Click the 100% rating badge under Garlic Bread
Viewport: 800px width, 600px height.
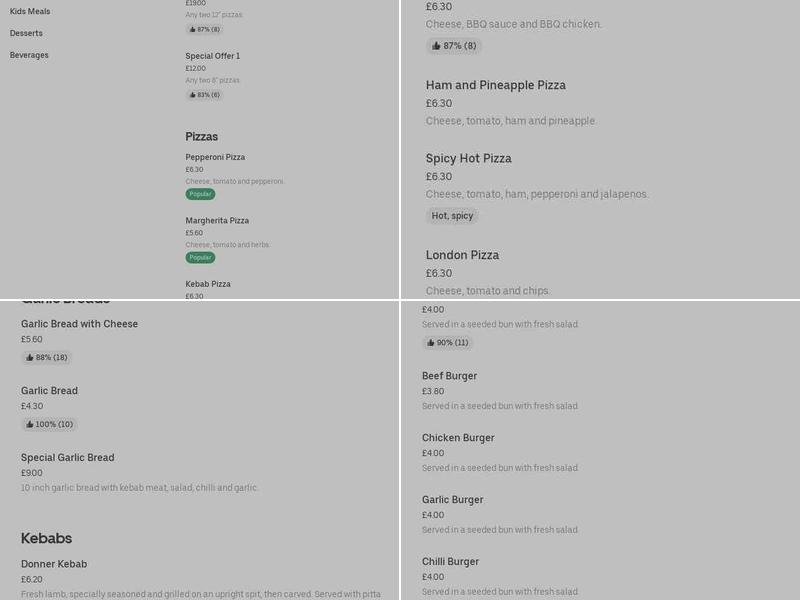[49, 424]
